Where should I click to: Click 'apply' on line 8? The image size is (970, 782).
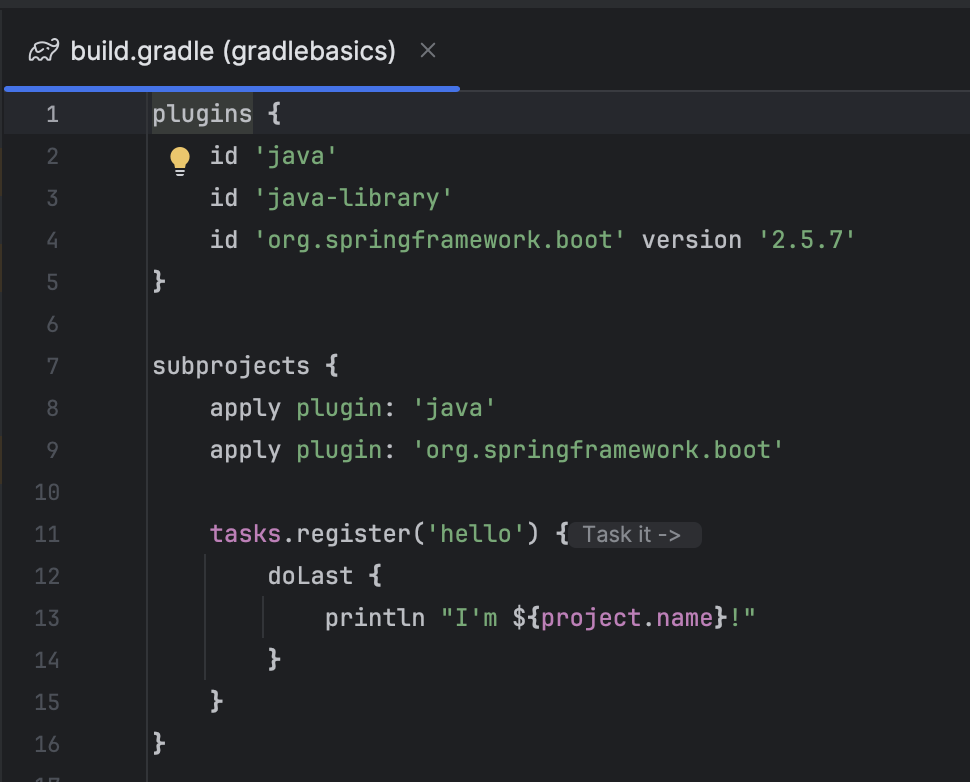[245, 409]
